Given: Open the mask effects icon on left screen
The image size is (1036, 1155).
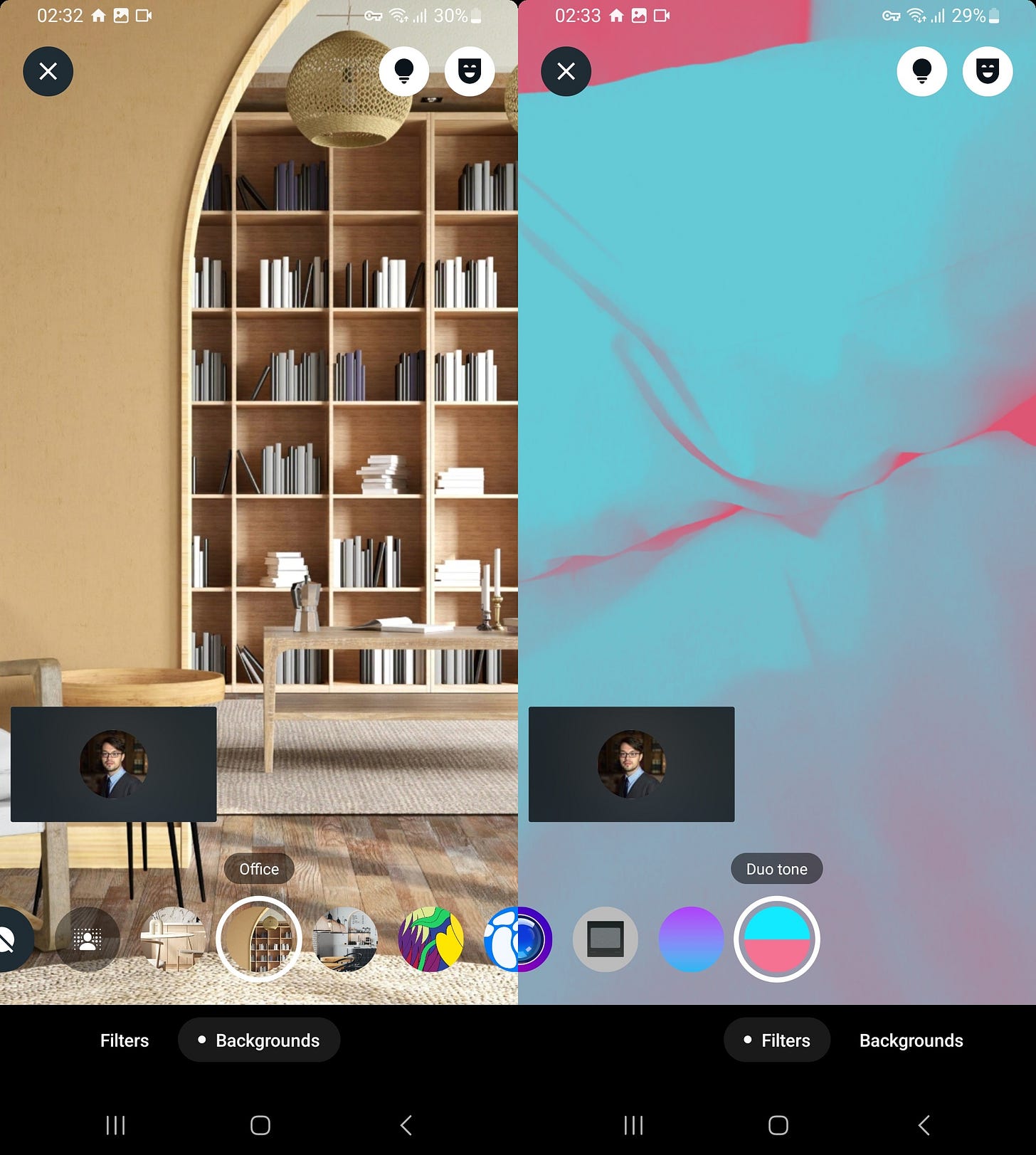Looking at the screenshot, I should (x=470, y=71).
